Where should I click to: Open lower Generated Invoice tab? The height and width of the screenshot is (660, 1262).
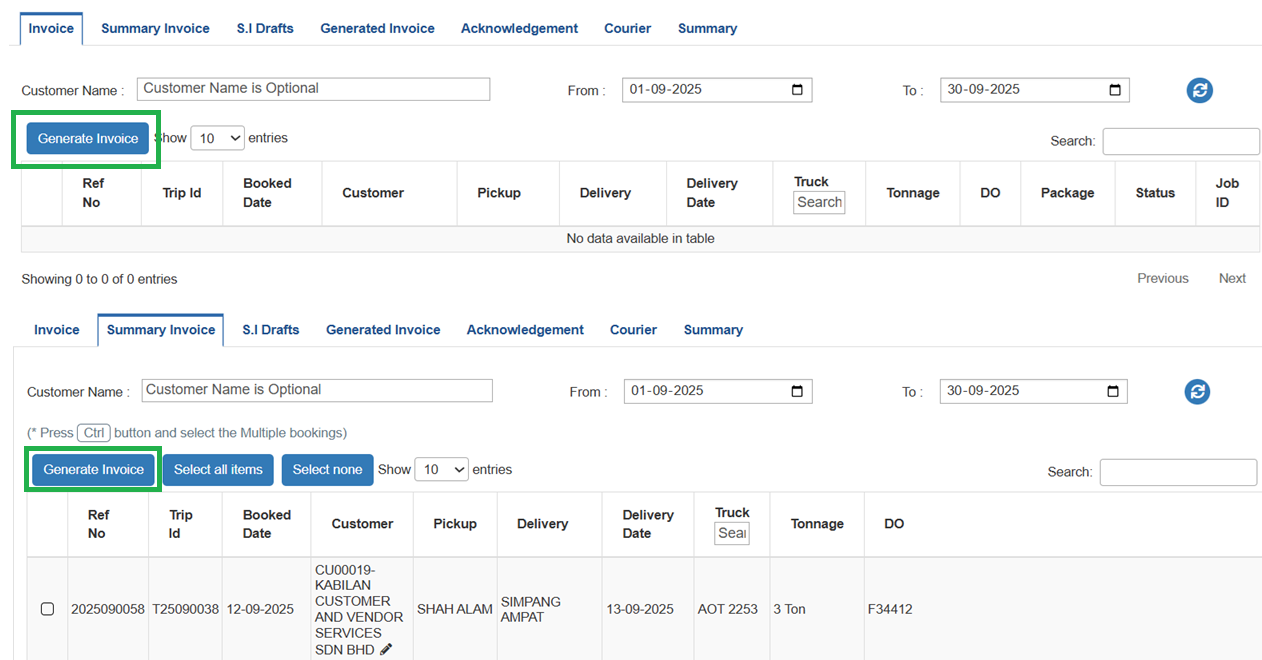383,329
